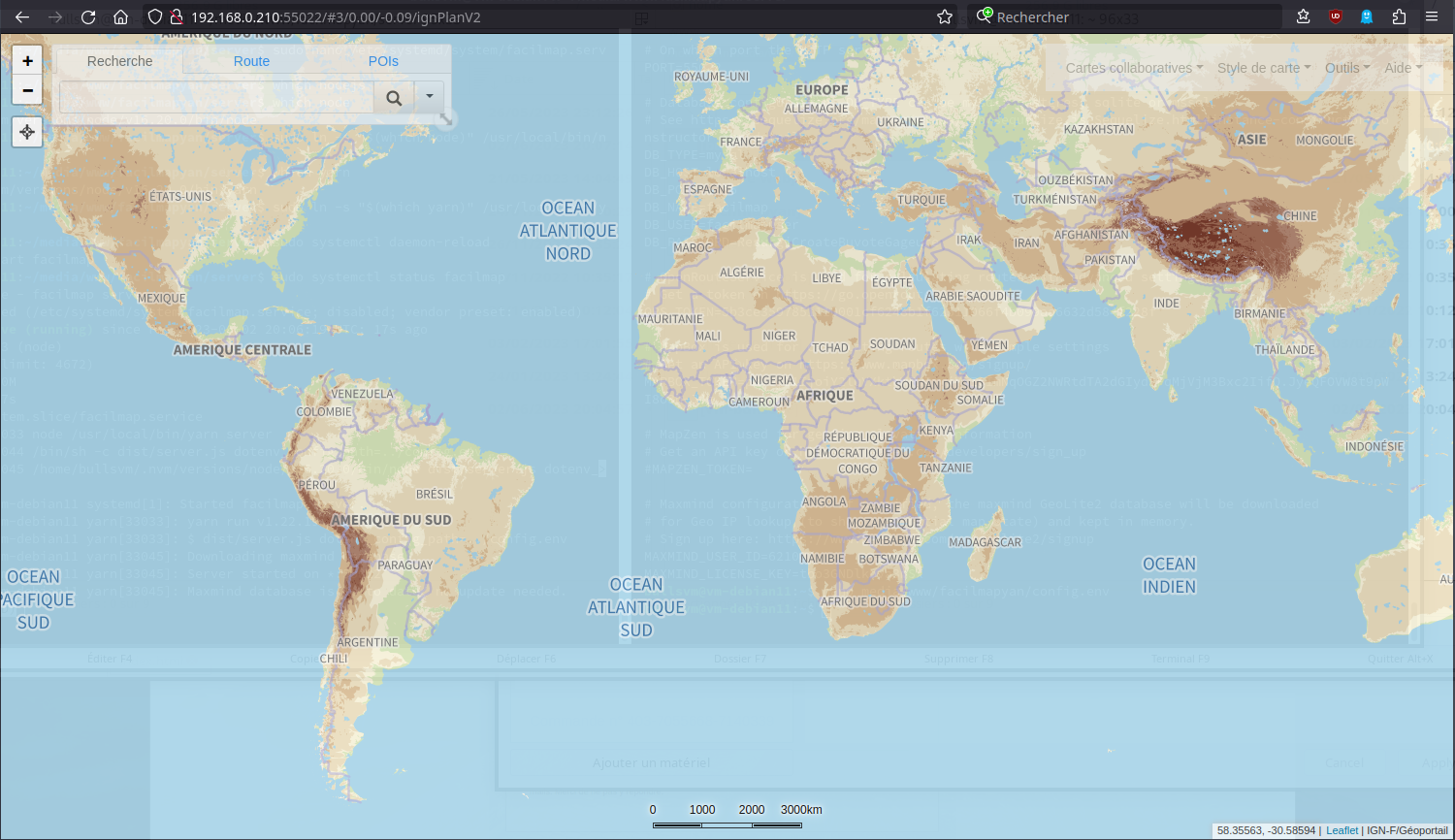Open the Style de carte dropdown
This screenshot has height=840, width=1455.
[x=1263, y=68]
